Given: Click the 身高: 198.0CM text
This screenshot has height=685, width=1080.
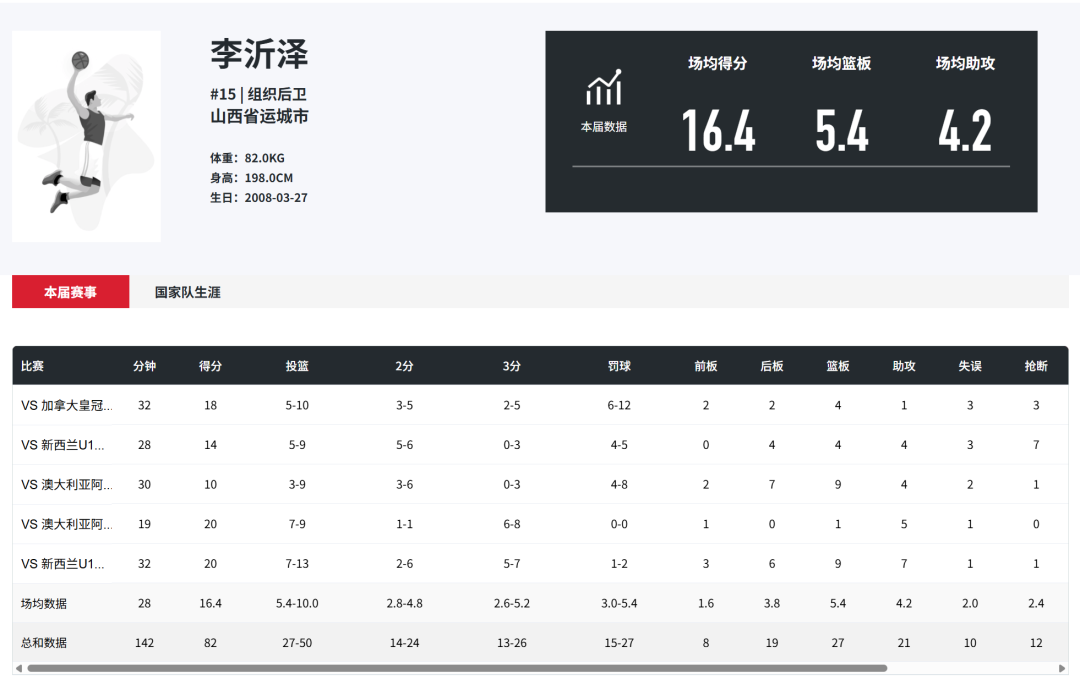Looking at the screenshot, I should click(x=251, y=178).
